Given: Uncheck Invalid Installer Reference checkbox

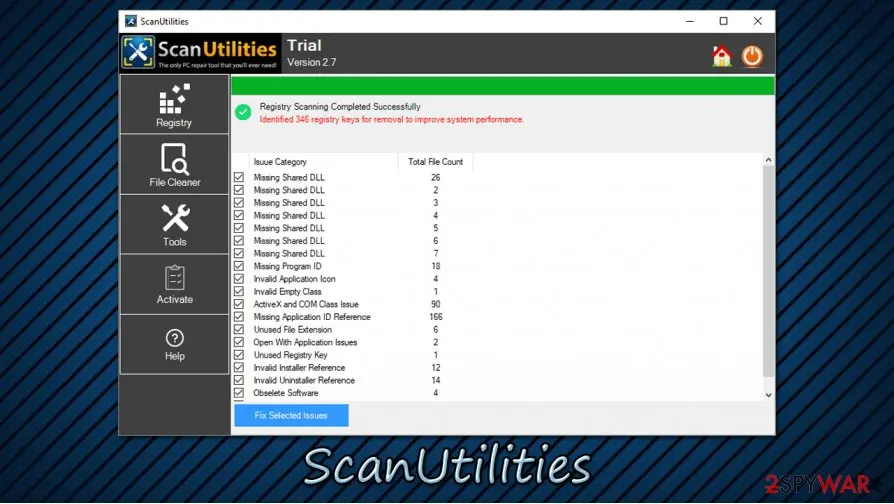Looking at the screenshot, I should tap(239, 368).
